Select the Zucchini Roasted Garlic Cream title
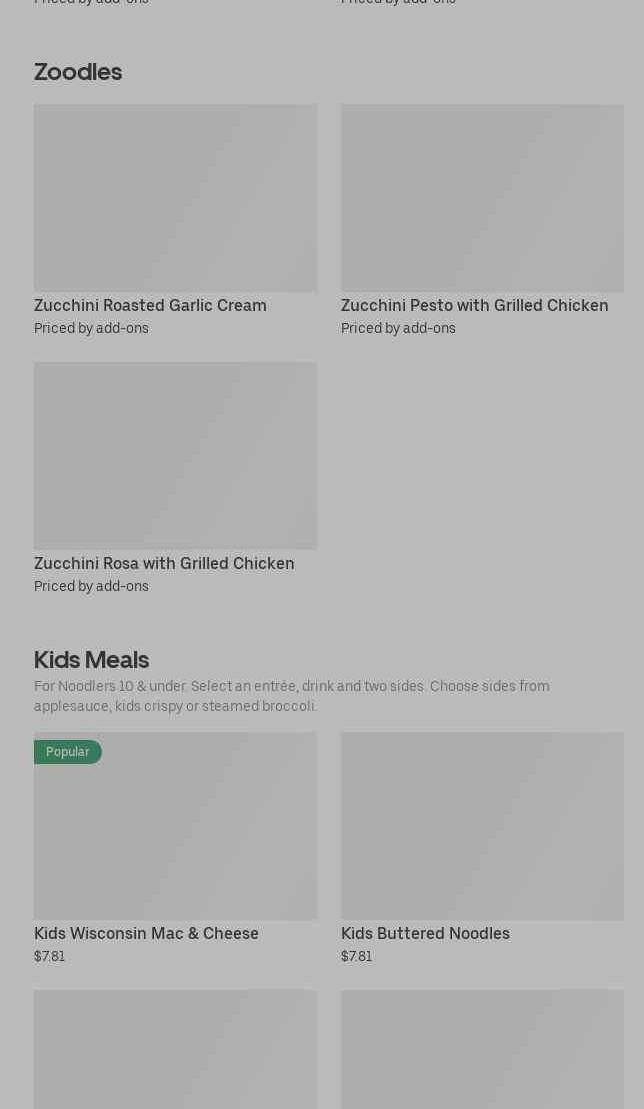This screenshot has height=1109, width=644. click(150, 306)
